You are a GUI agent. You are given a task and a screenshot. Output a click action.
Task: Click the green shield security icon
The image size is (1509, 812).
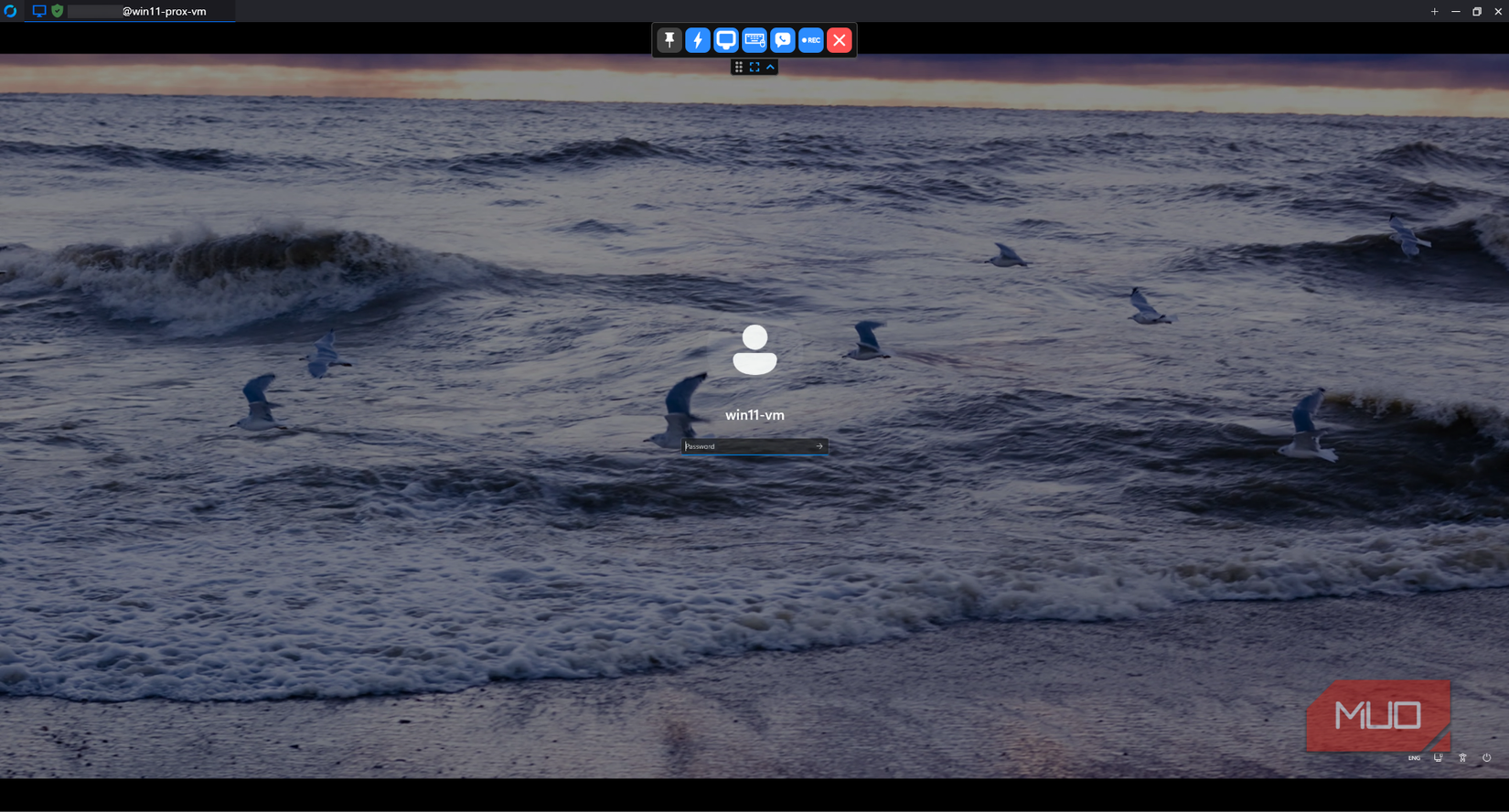coord(58,11)
